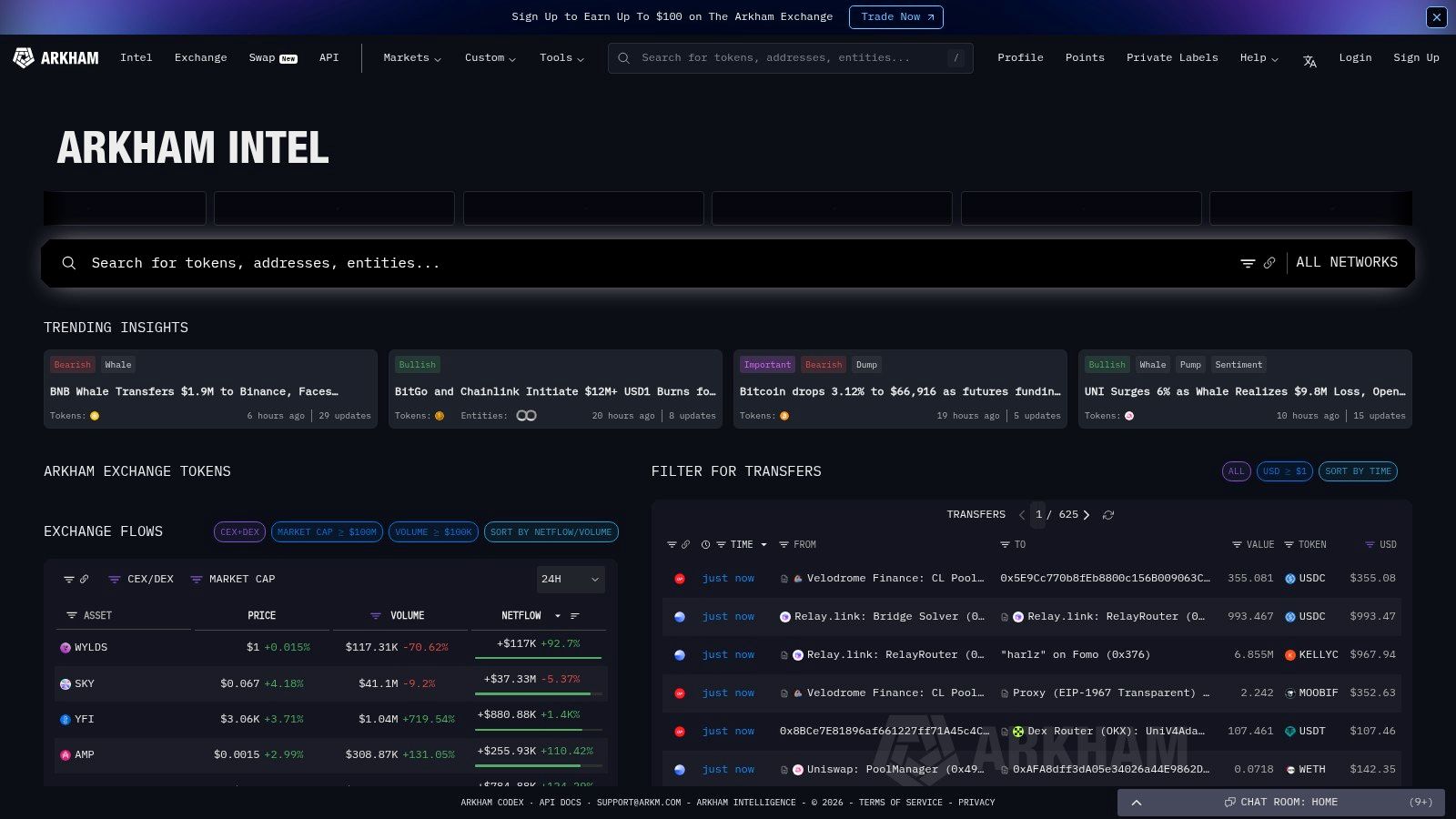The image size is (1456, 819).
Task: Click the YFI token icon
Action: (66, 720)
